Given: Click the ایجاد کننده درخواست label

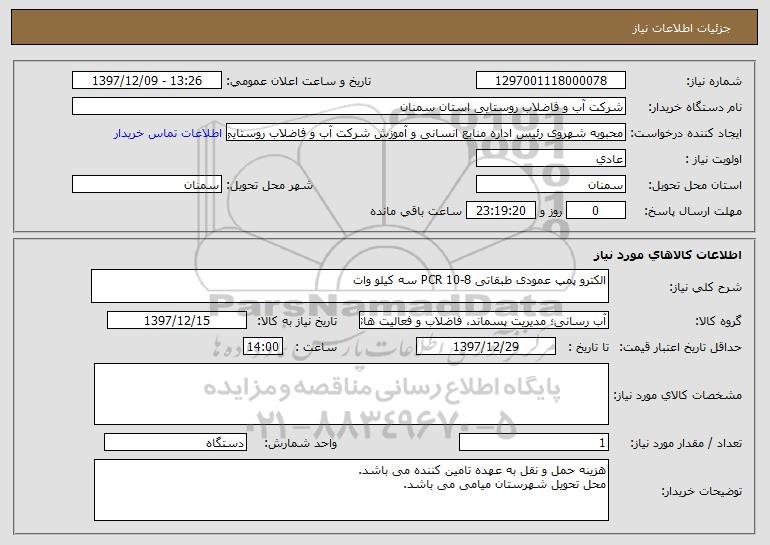Looking at the screenshot, I should pos(686,133).
